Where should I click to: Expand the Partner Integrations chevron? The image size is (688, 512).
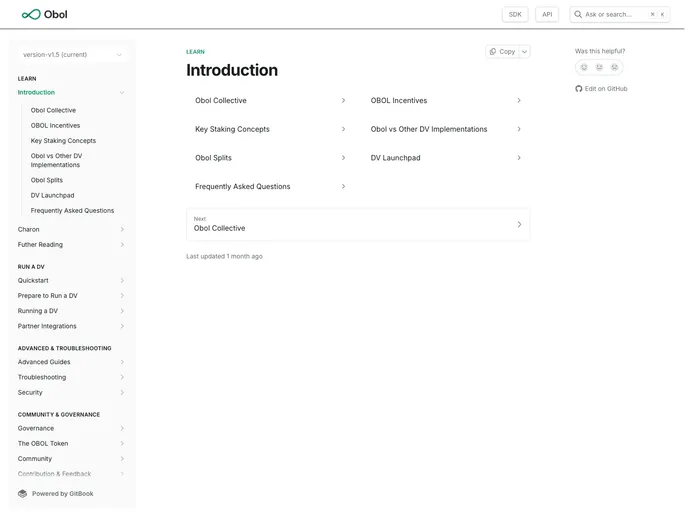[x=122, y=326]
